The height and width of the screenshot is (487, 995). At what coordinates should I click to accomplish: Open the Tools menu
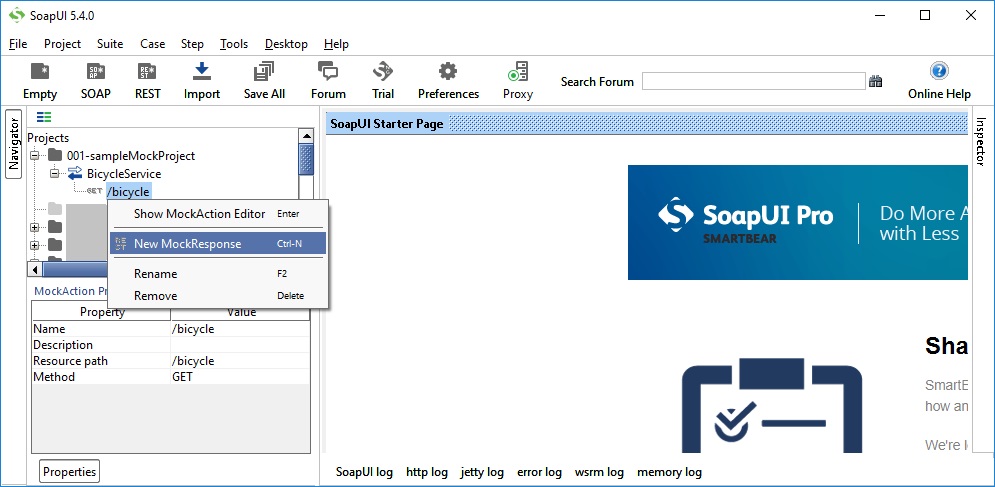234,44
